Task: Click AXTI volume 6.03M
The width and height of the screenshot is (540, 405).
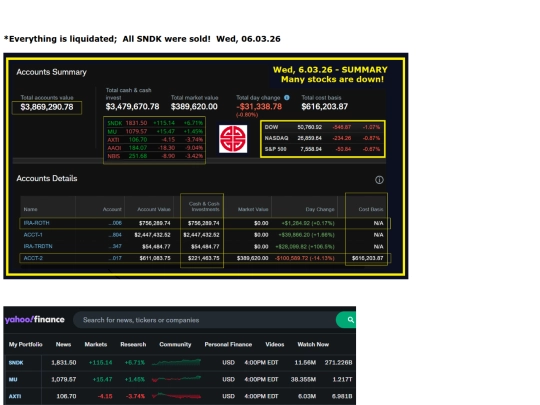Action: point(307,396)
